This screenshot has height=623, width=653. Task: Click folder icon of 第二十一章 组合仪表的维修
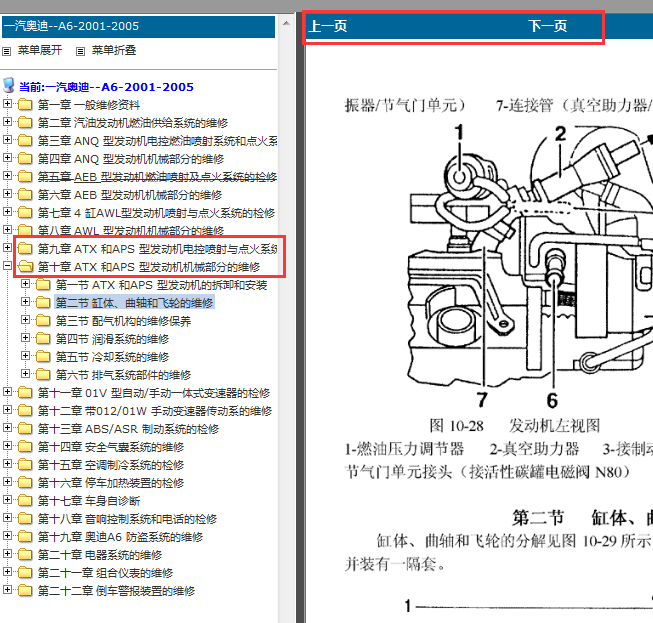(25, 573)
